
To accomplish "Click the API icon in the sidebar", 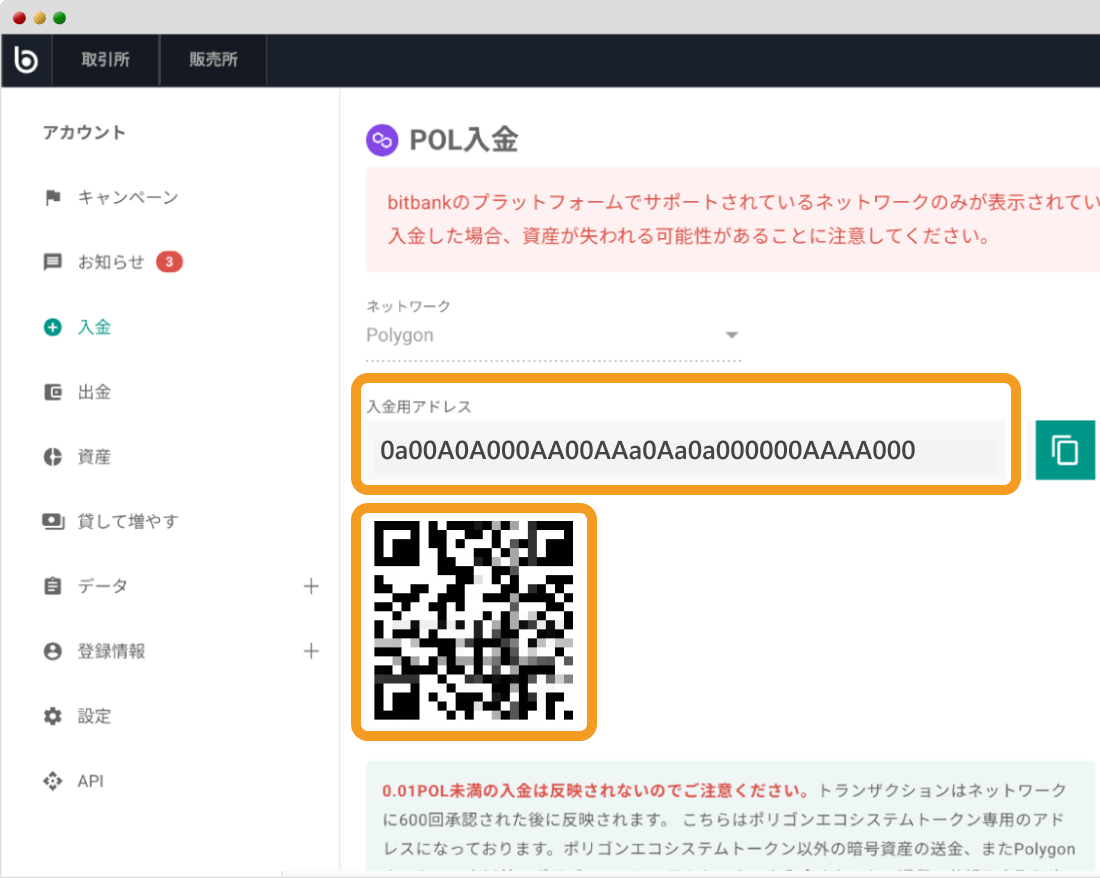I will [53, 781].
